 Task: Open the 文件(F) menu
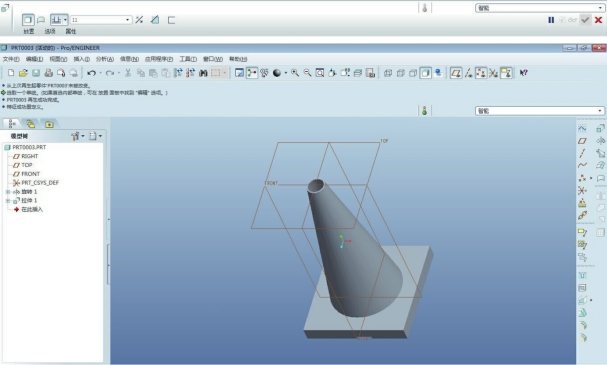[11, 59]
